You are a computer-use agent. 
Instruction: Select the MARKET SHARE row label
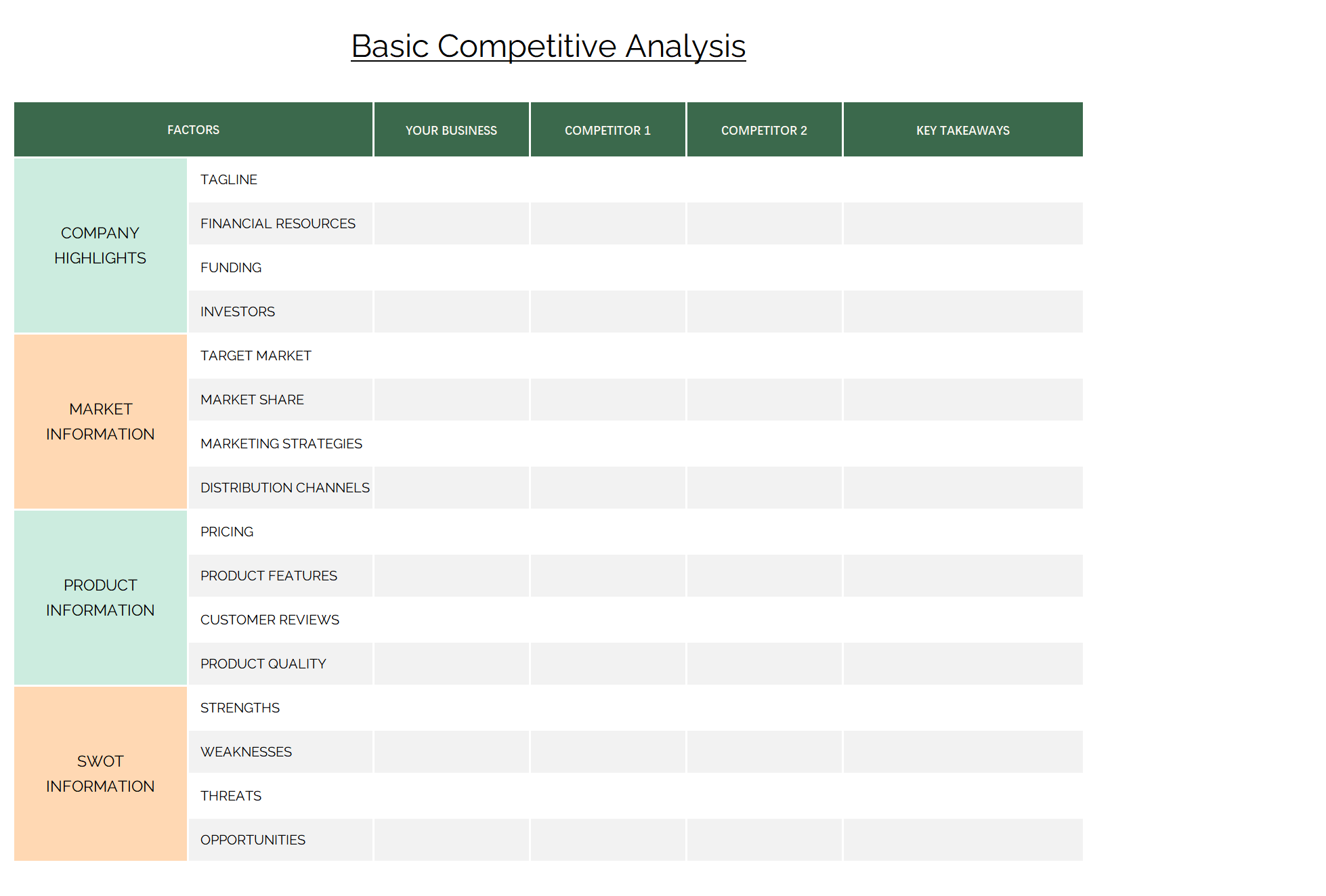click(252, 400)
